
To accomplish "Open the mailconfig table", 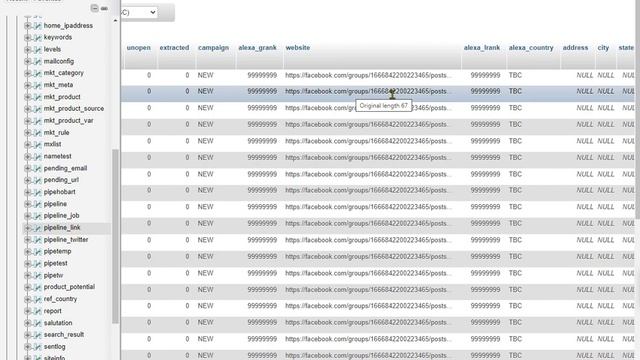I will [59, 61].
